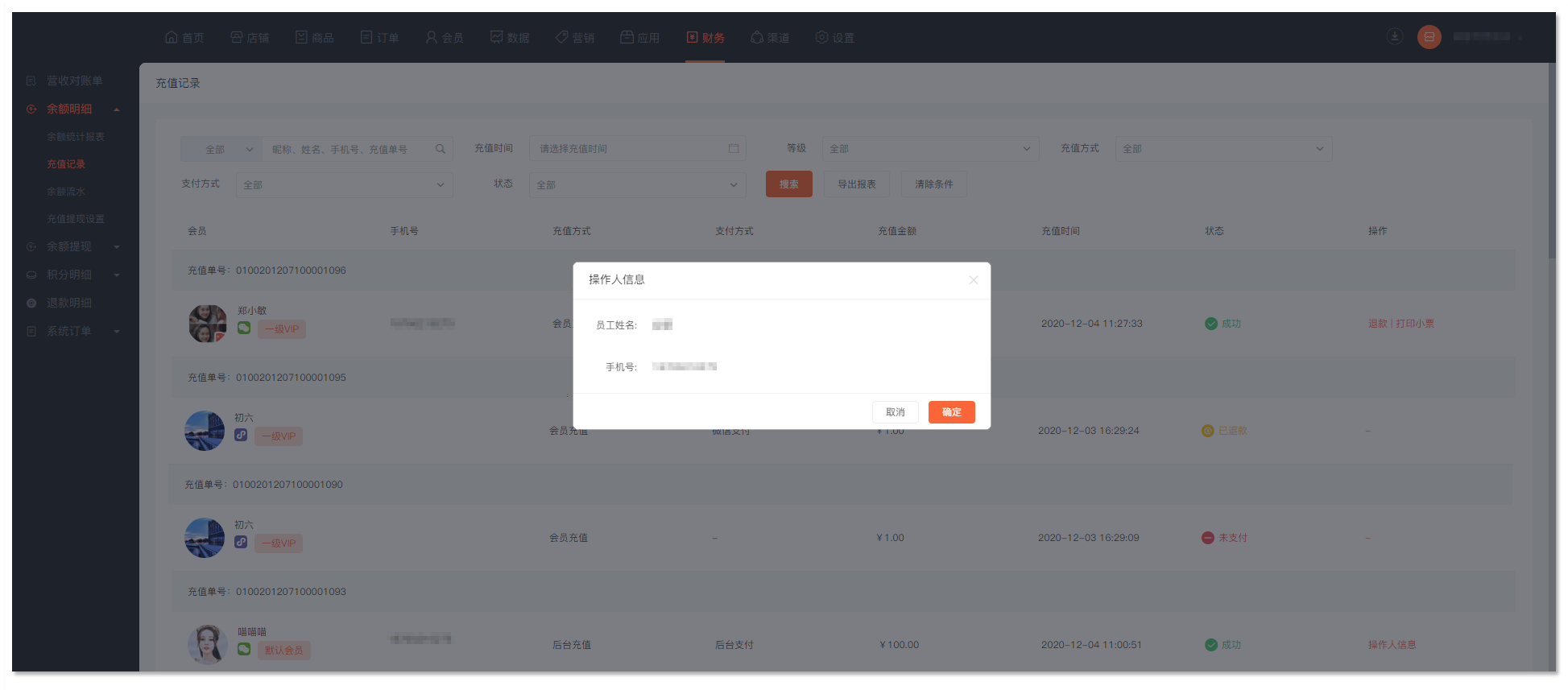
Task: Click the download icon in top bar
Action: pos(1394,36)
